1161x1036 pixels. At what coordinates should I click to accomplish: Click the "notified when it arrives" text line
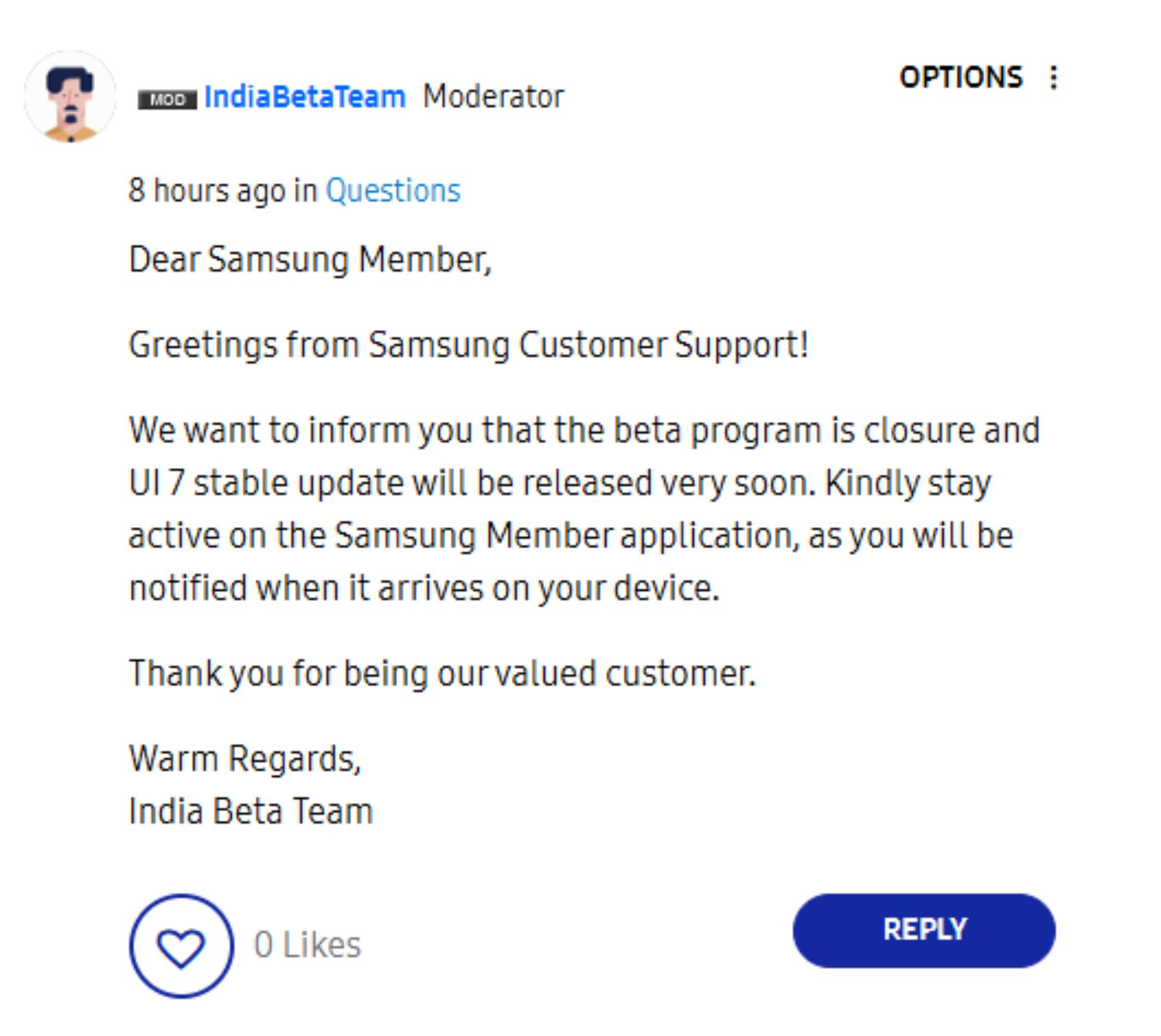point(424,588)
